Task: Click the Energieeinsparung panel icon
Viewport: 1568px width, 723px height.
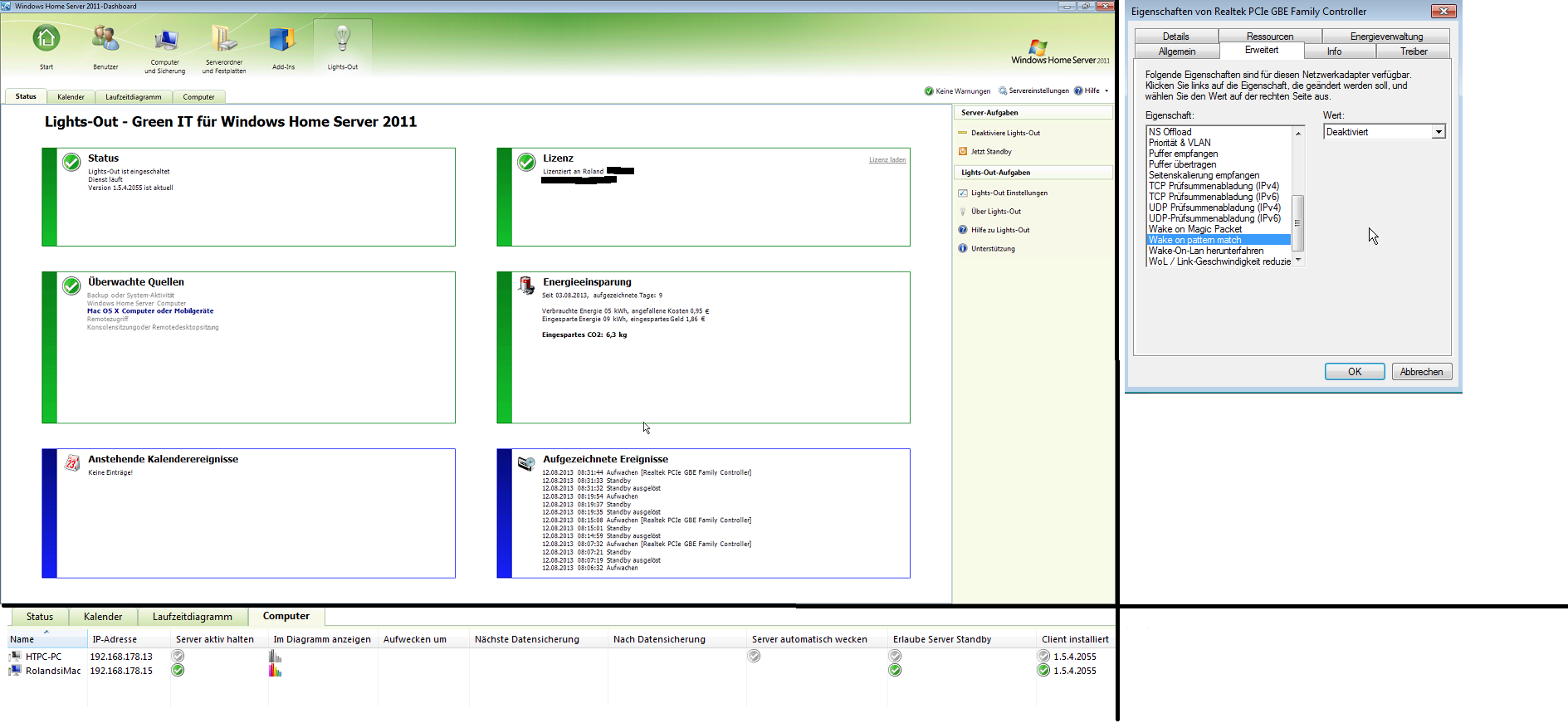Action: [x=526, y=286]
